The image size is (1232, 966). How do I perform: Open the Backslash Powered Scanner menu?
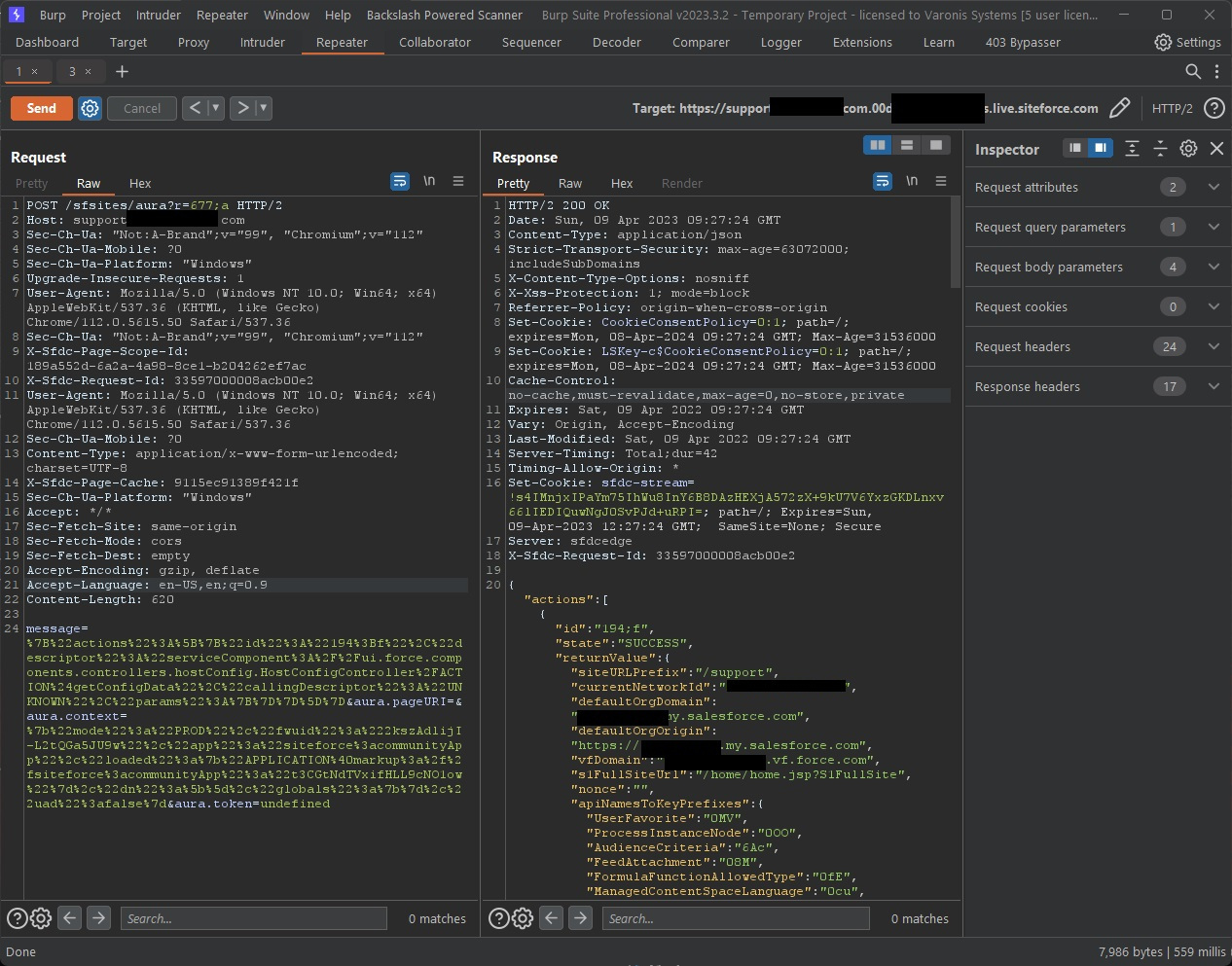click(445, 15)
